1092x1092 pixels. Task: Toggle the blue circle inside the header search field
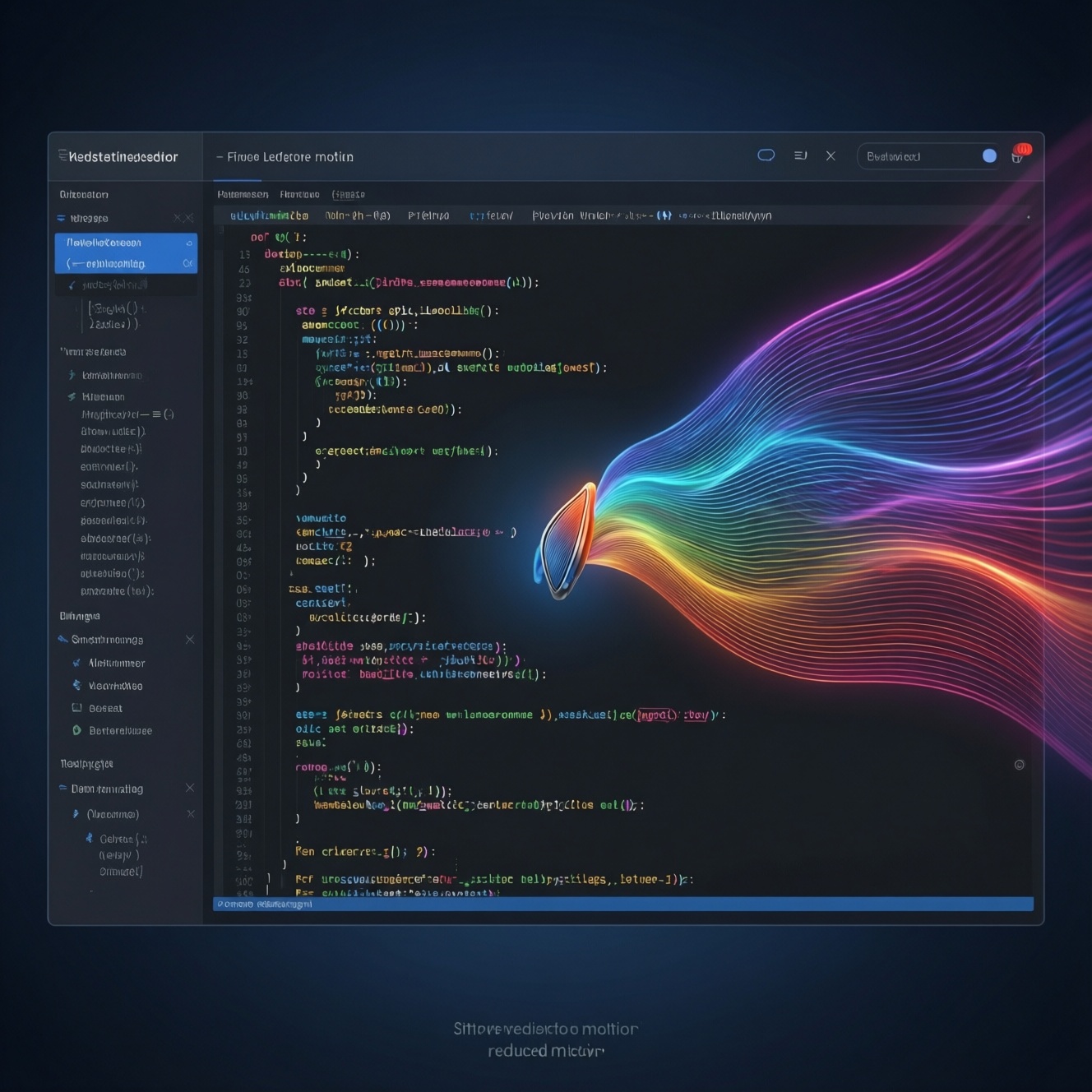989,155
